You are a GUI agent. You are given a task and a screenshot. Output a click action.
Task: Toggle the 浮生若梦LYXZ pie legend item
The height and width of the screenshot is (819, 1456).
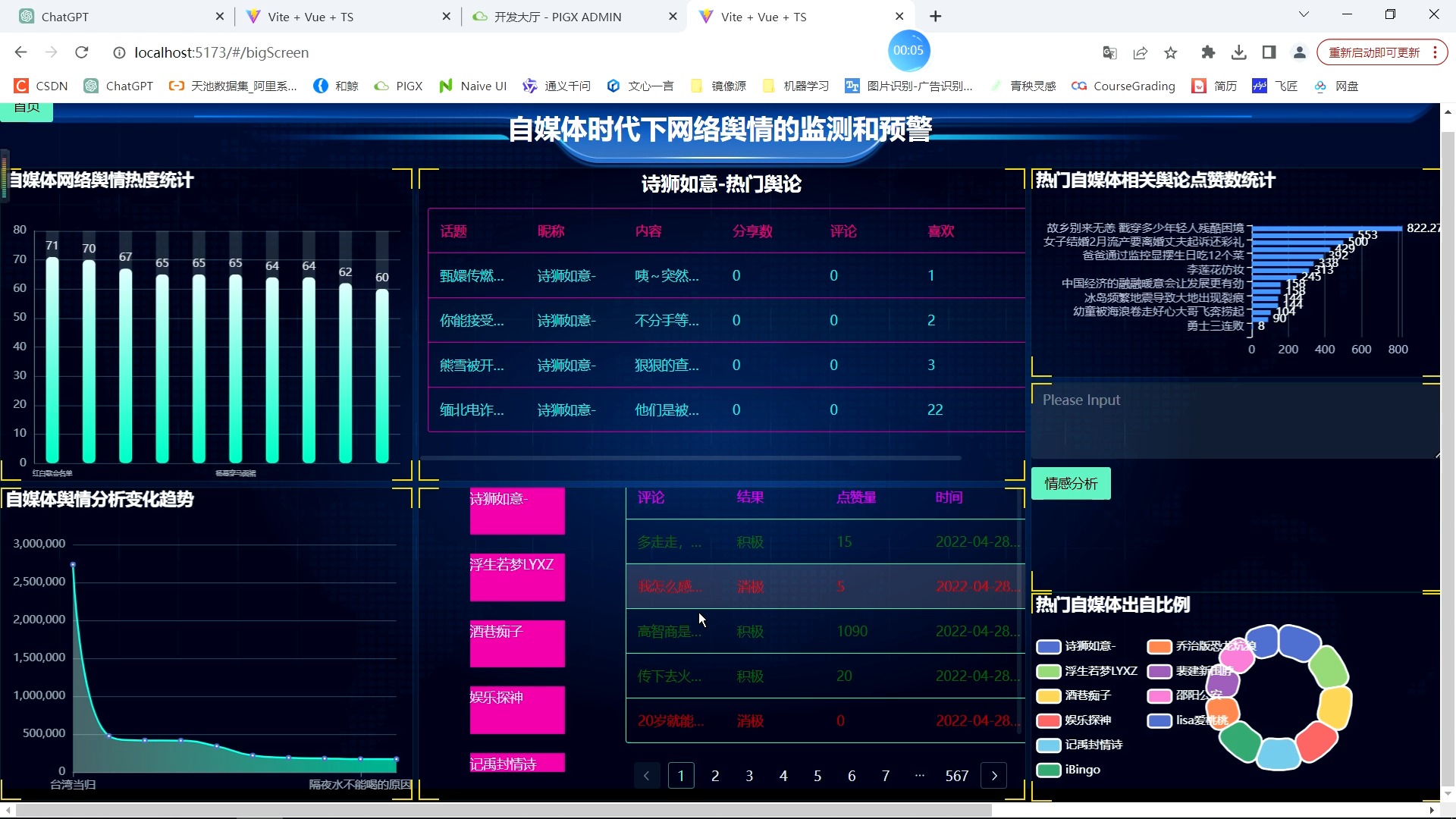pos(1087,671)
